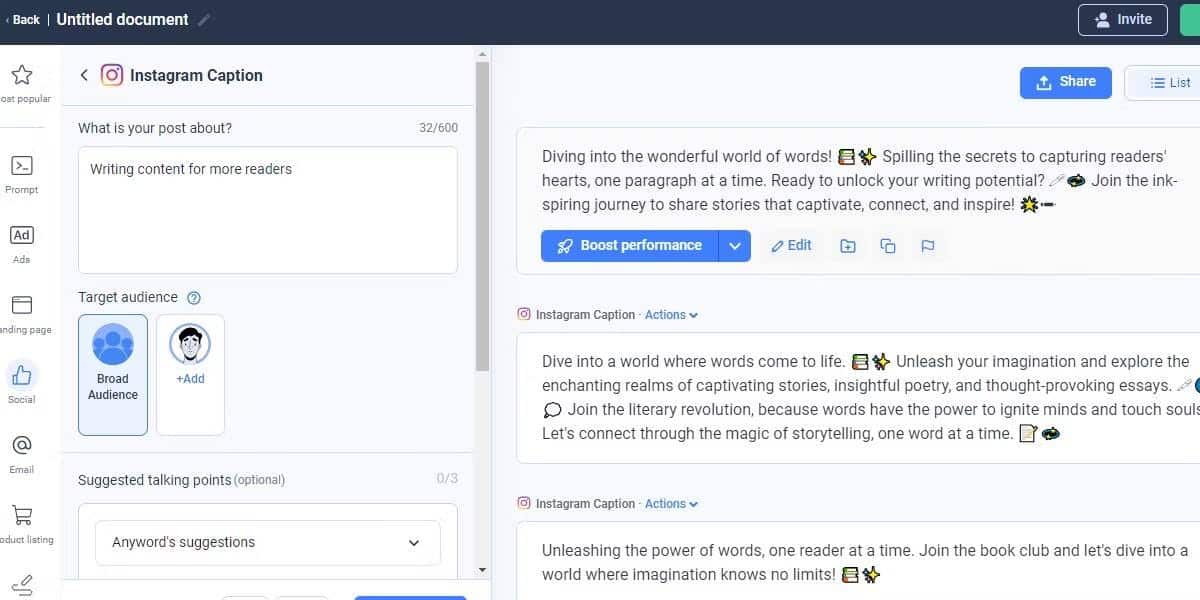Click the Invite button
Viewport: 1200px width, 600px height.
coord(1123,20)
